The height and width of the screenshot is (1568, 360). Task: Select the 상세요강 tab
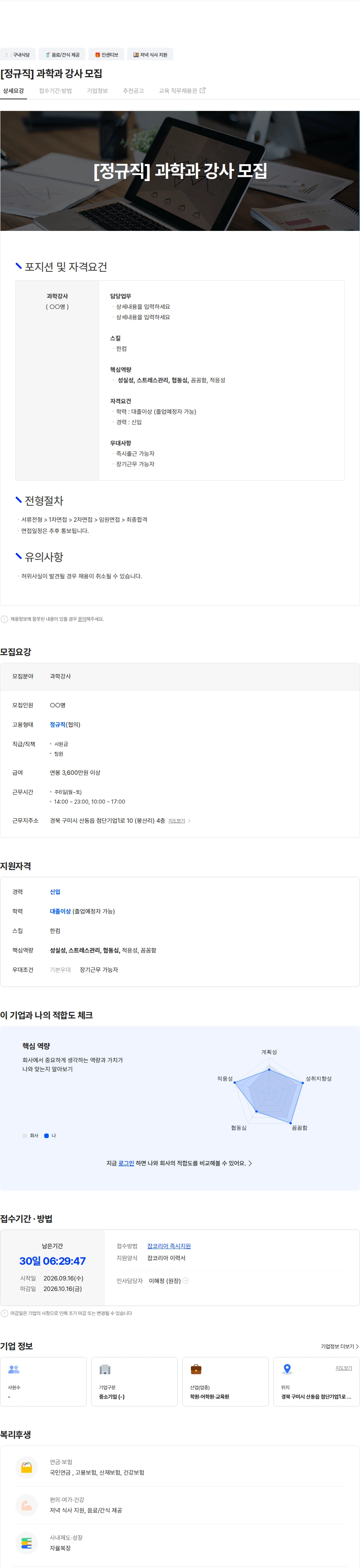[x=13, y=91]
